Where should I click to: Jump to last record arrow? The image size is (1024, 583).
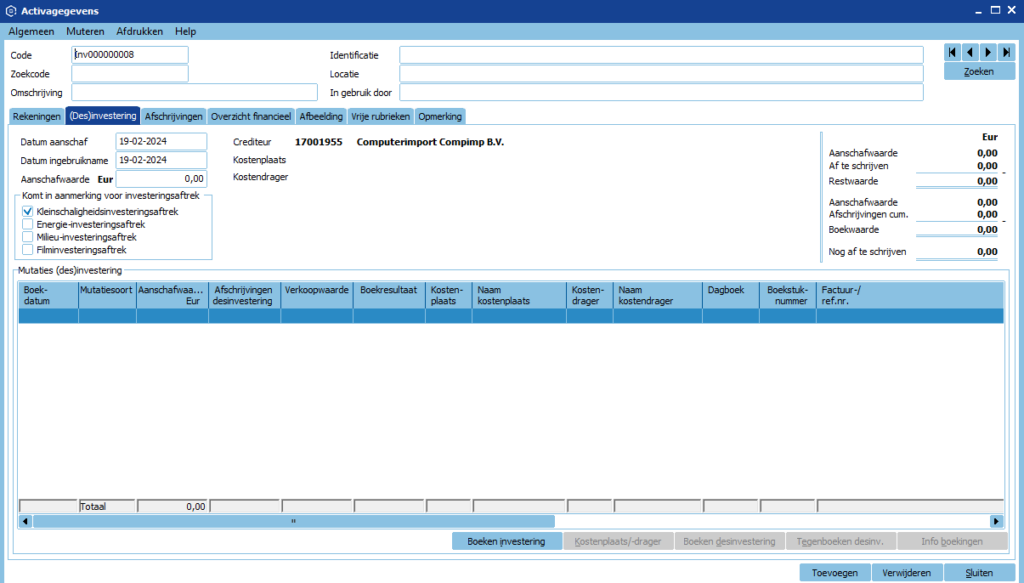tap(1006, 52)
